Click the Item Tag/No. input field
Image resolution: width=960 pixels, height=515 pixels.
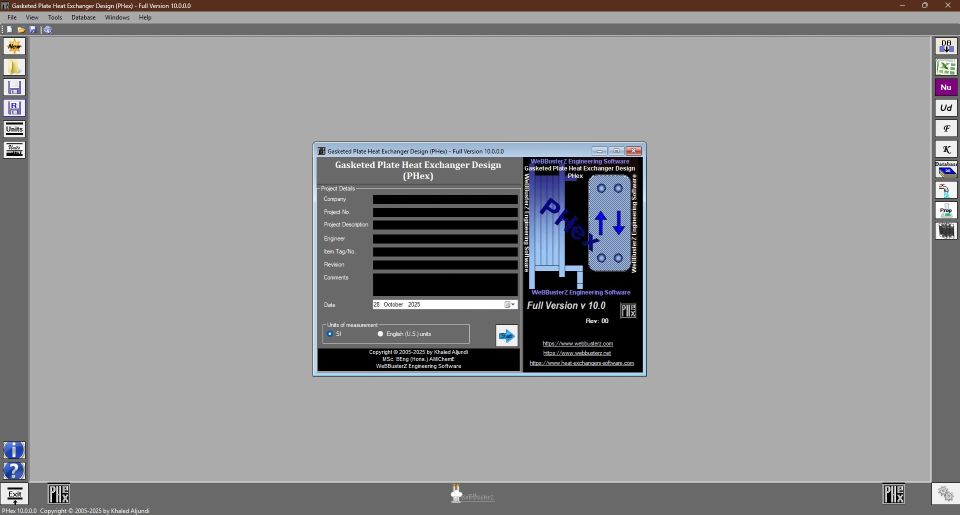(x=445, y=252)
